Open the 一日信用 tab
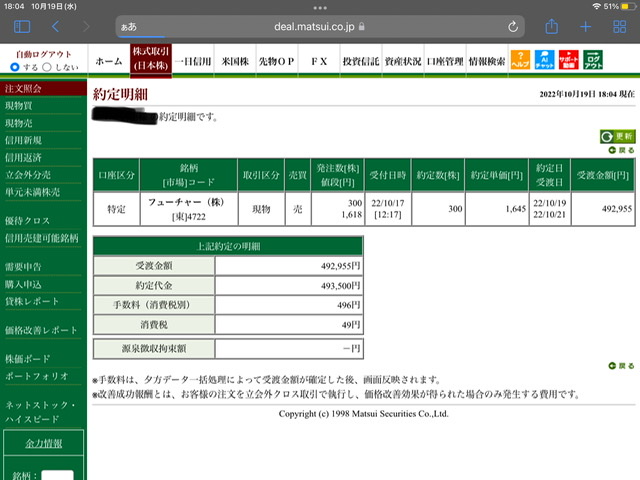Image resolution: width=640 pixels, height=480 pixels. point(193,61)
